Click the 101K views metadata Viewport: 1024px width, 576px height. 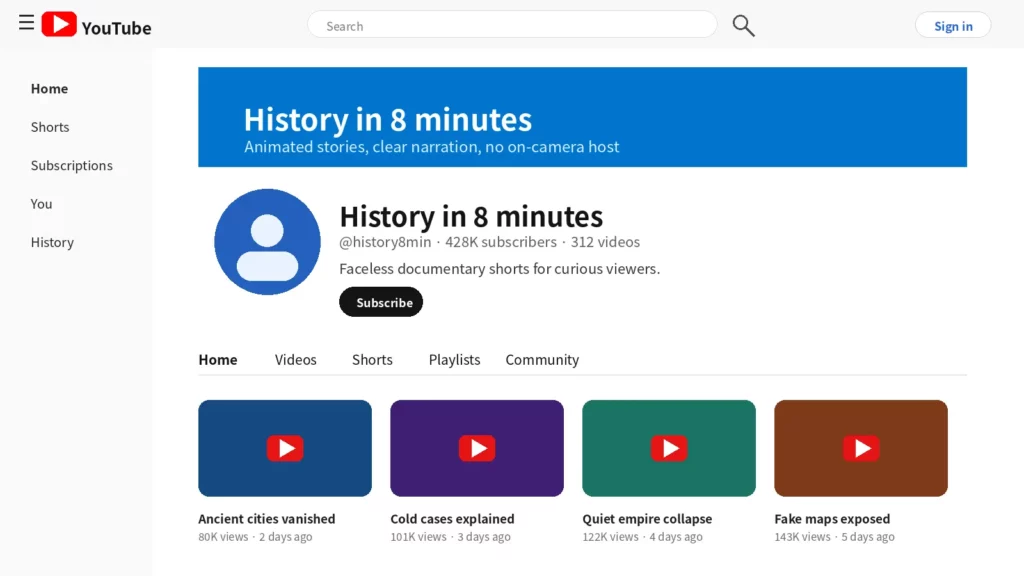[x=419, y=537]
